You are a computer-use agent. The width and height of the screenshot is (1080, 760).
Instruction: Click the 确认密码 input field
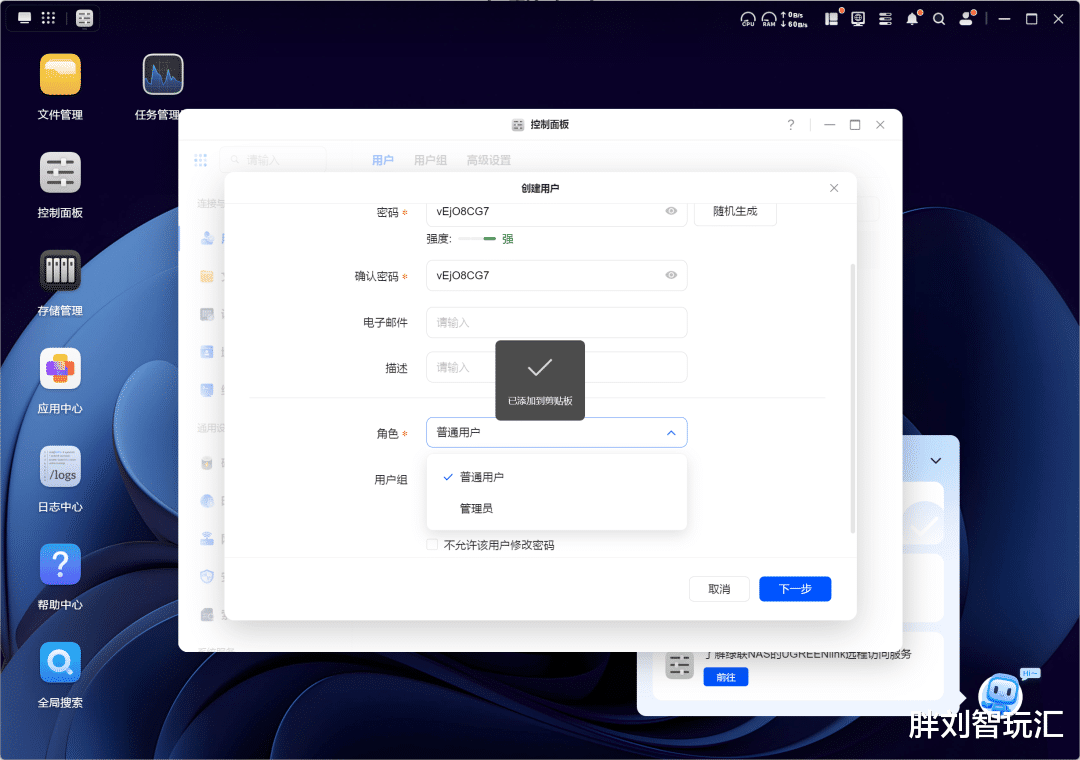coord(557,276)
